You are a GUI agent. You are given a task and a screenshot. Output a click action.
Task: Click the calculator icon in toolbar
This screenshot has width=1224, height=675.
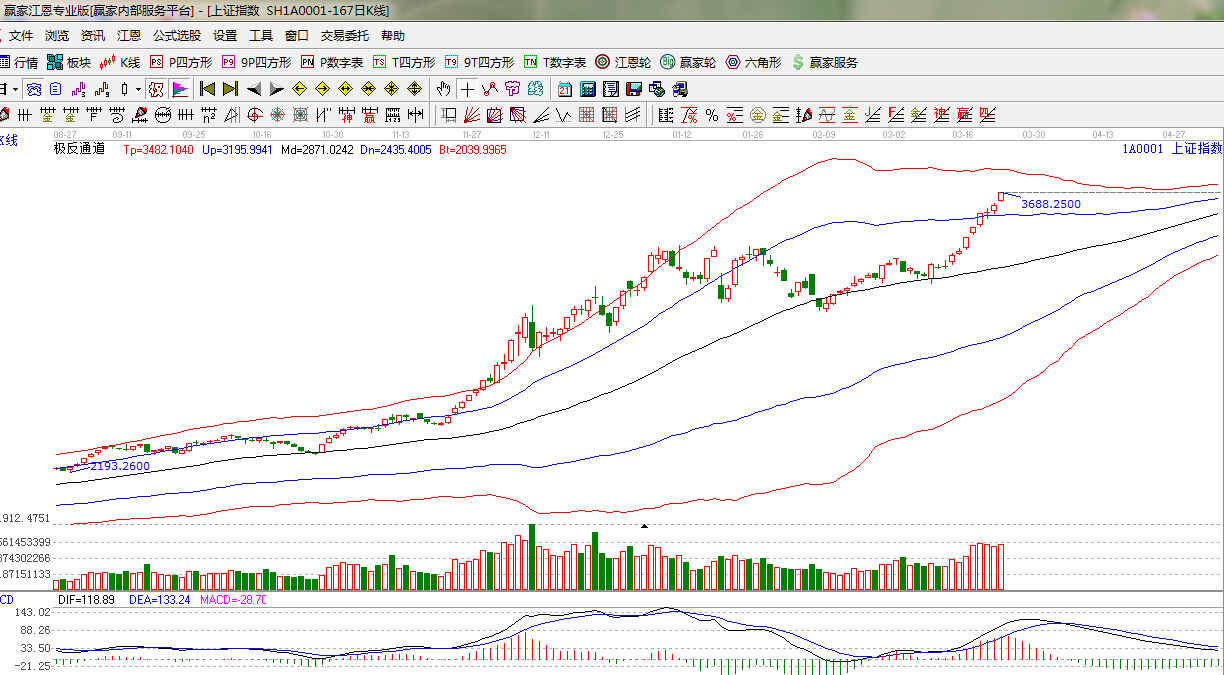(x=588, y=89)
